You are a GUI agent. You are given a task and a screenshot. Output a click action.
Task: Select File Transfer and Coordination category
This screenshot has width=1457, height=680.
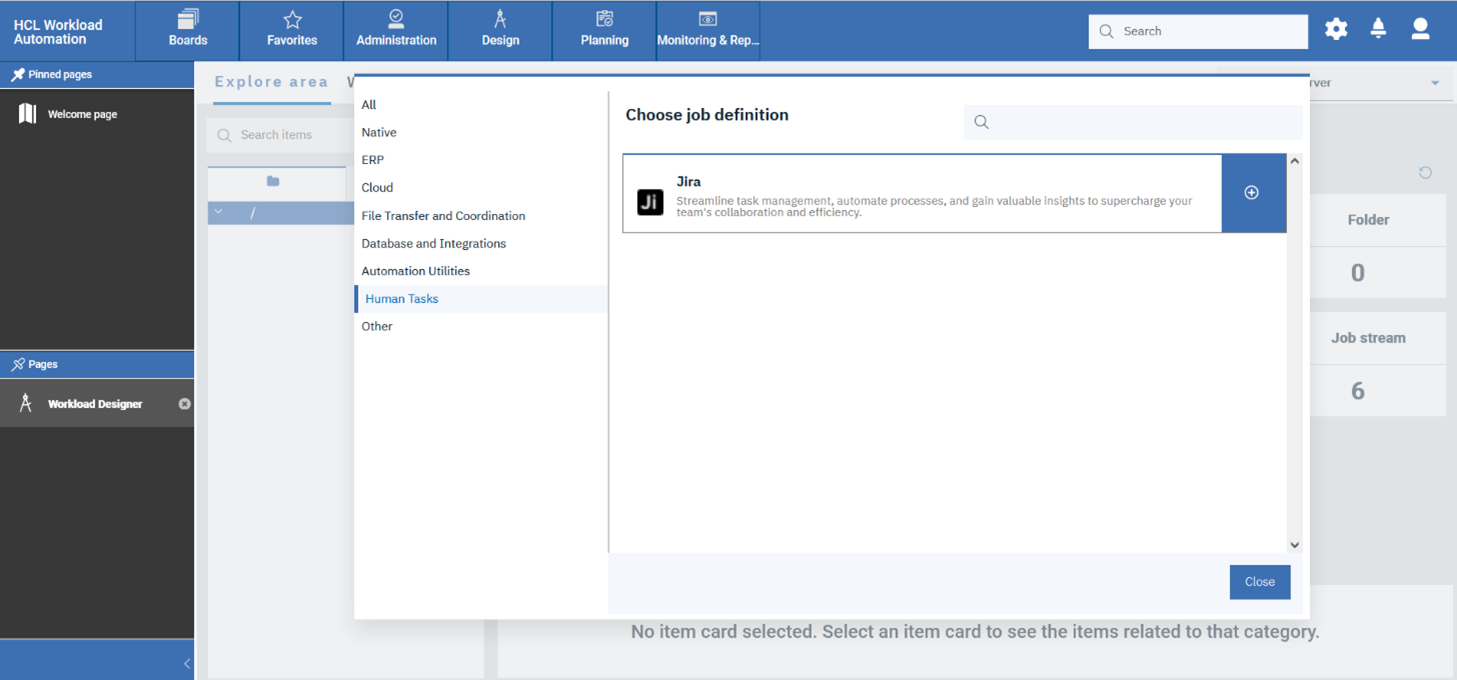[x=443, y=216]
